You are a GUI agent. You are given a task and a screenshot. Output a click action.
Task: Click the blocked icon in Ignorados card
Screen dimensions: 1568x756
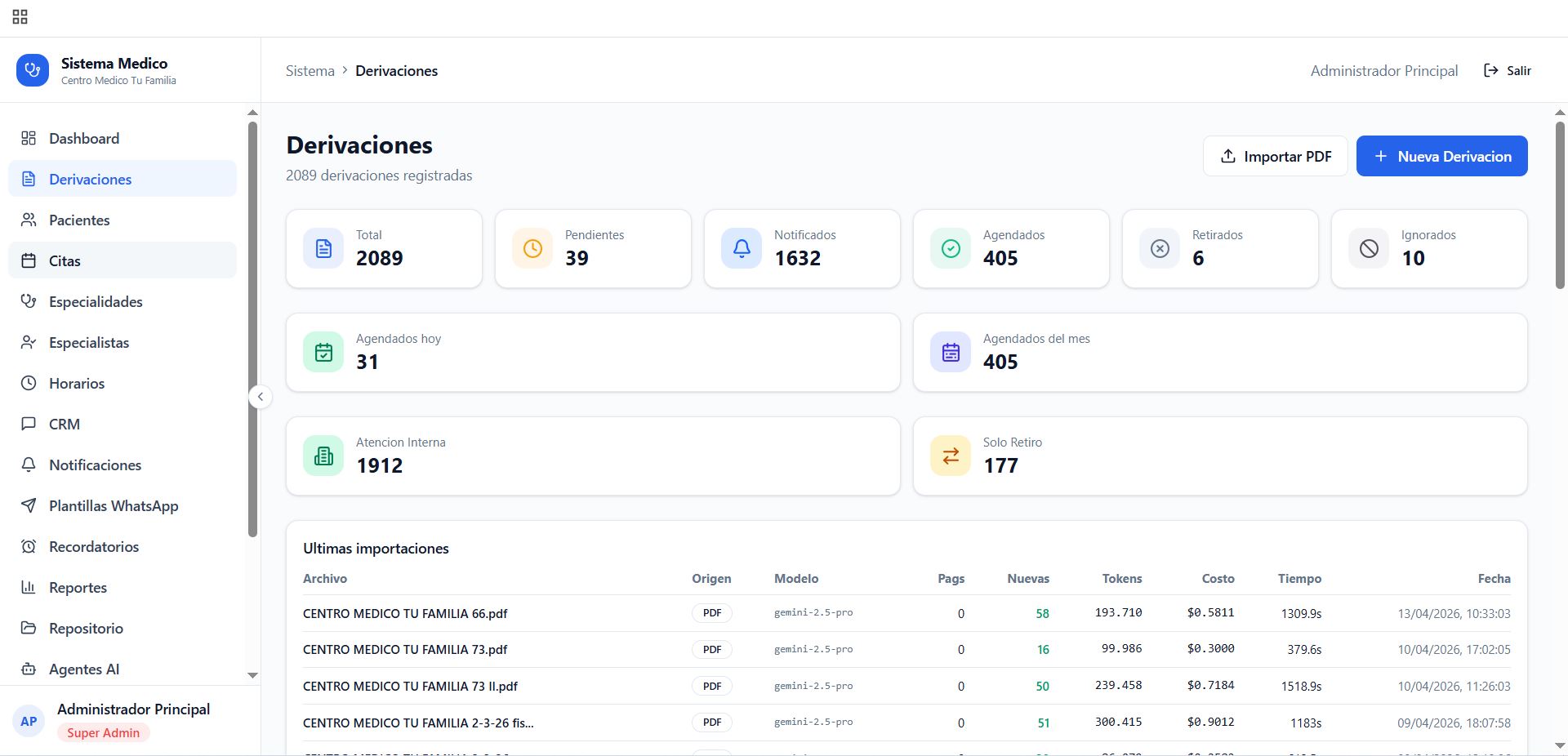pos(1369,248)
